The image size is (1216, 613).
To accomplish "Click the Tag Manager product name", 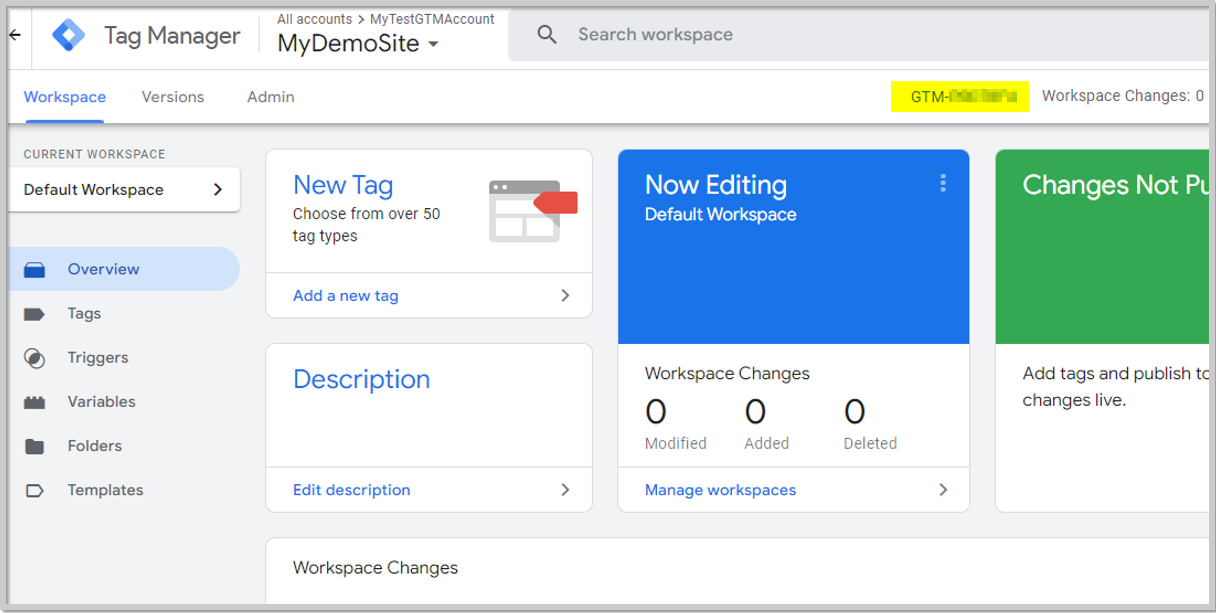I will click(x=172, y=36).
